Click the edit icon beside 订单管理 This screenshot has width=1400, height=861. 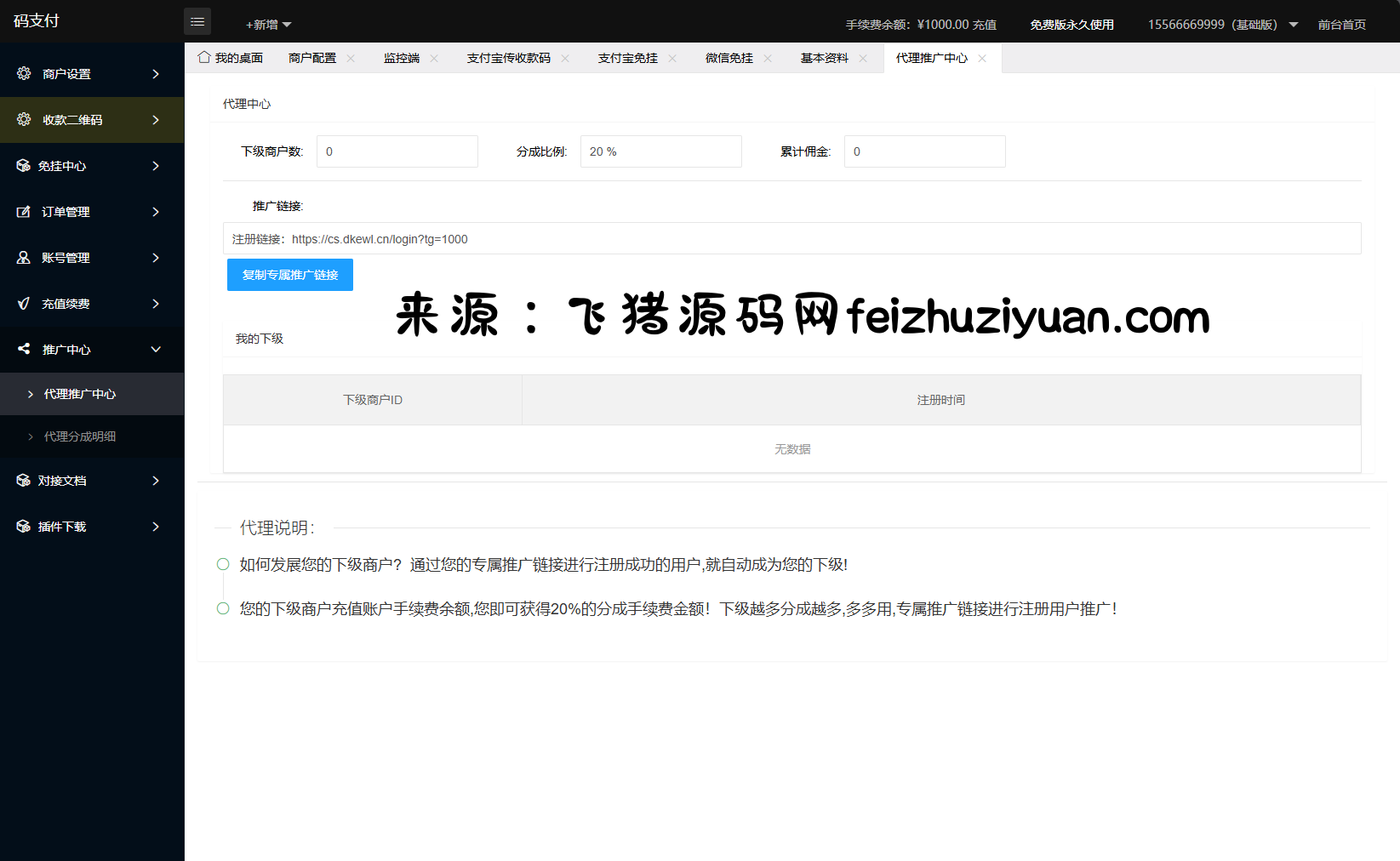tap(24, 212)
